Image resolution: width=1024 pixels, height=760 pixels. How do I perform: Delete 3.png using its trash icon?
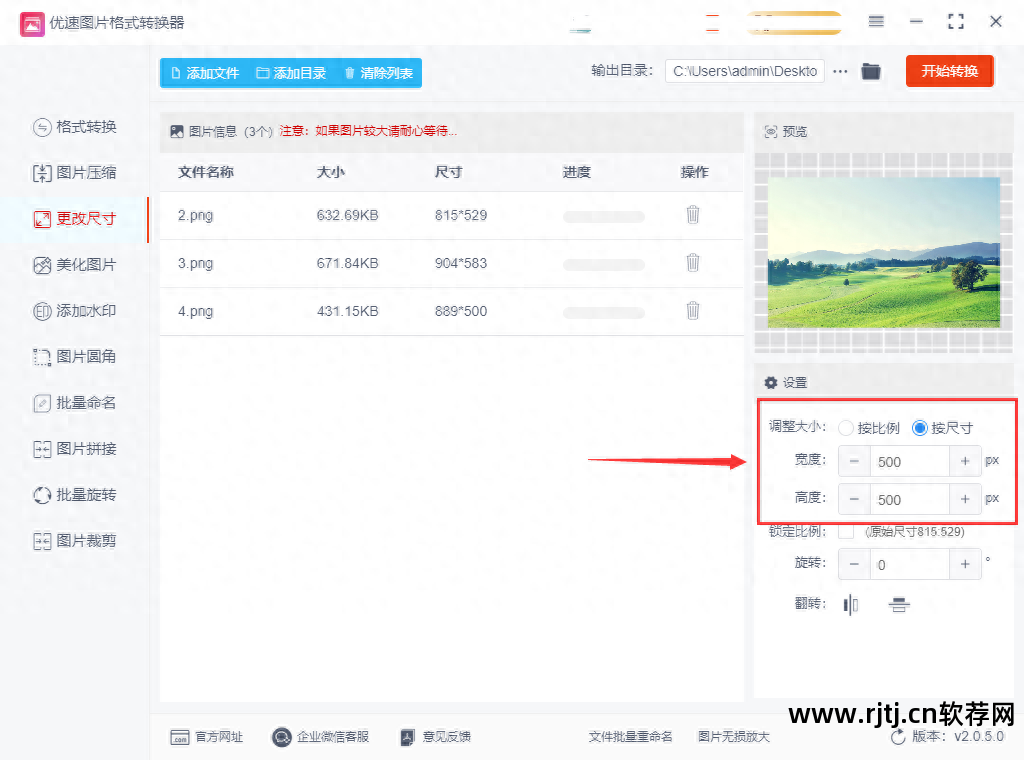coord(693,263)
